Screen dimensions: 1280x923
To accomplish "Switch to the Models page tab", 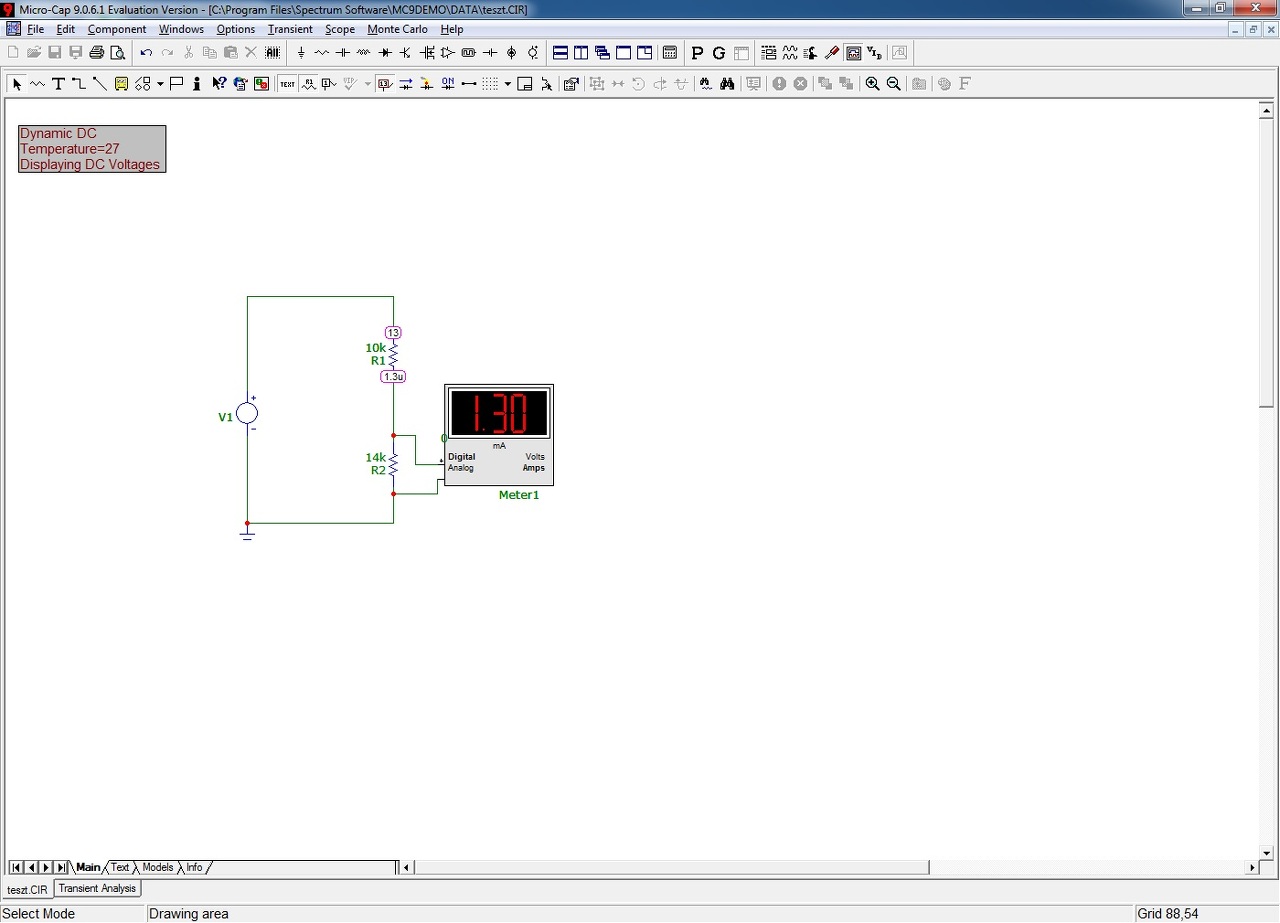I will [x=158, y=867].
